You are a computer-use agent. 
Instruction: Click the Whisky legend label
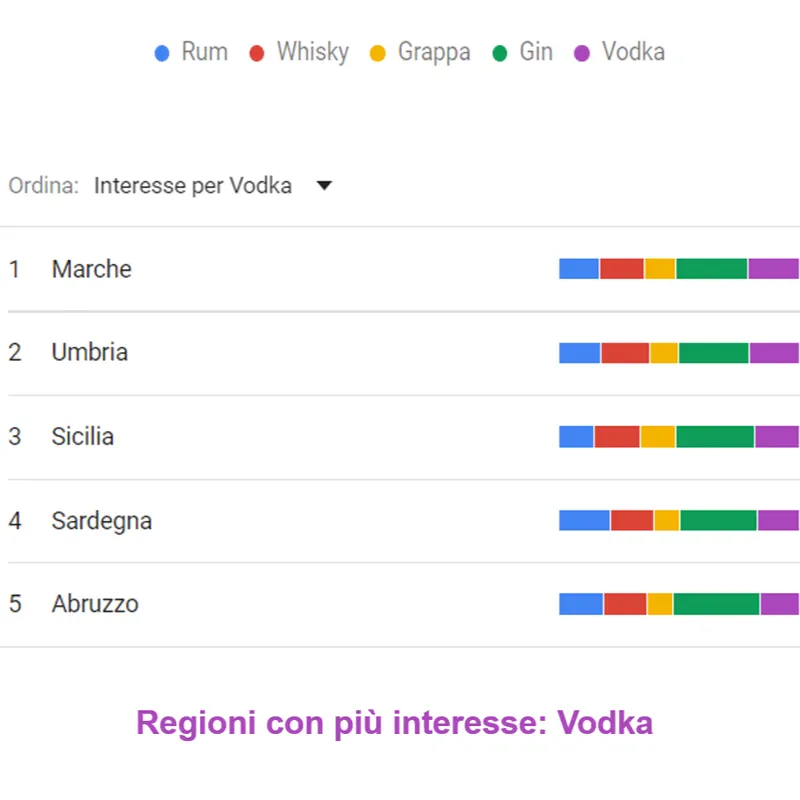point(313,53)
